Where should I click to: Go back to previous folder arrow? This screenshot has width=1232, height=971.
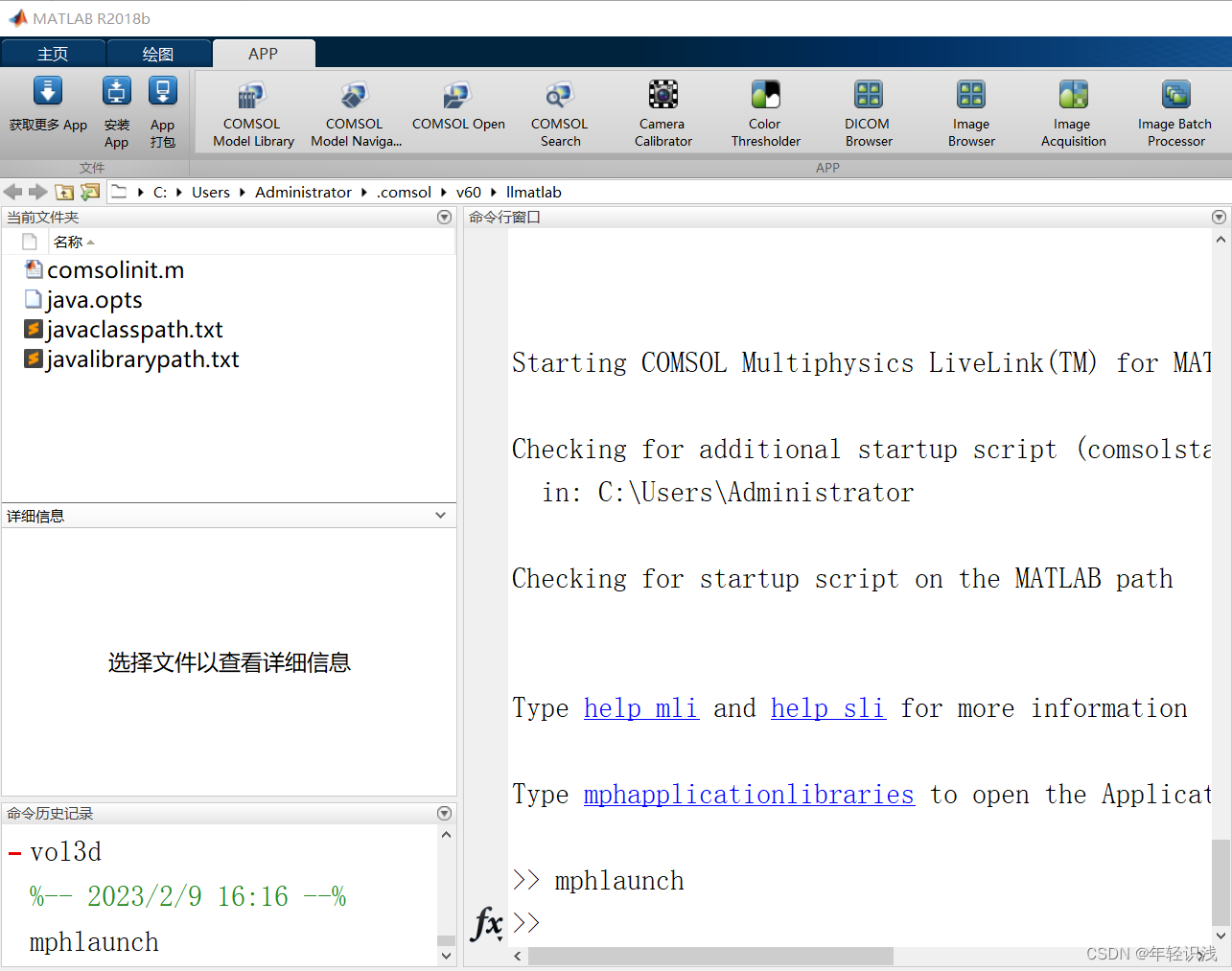pyautogui.click(x=13, y=192)
